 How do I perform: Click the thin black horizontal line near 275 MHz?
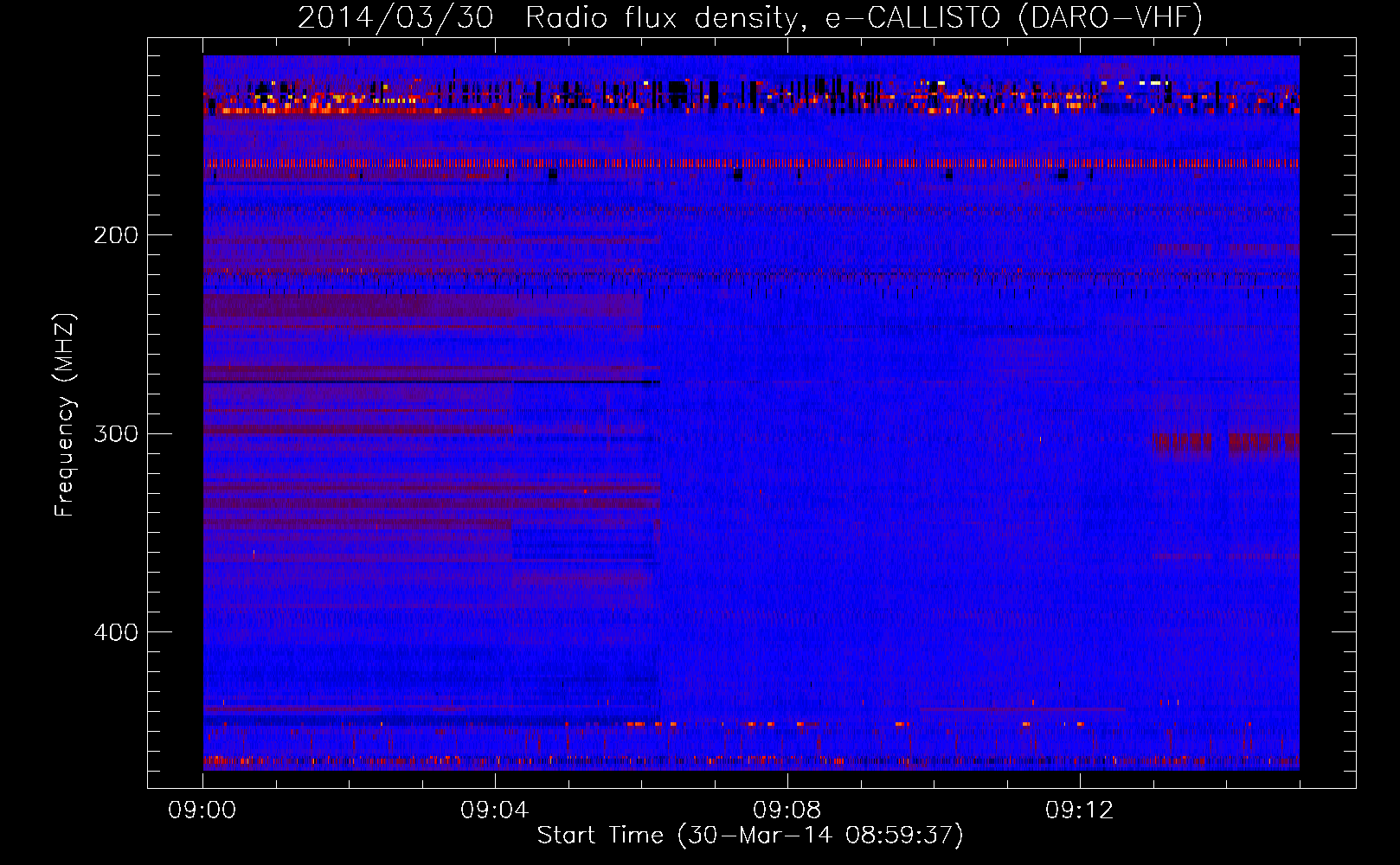pos(432,381)
